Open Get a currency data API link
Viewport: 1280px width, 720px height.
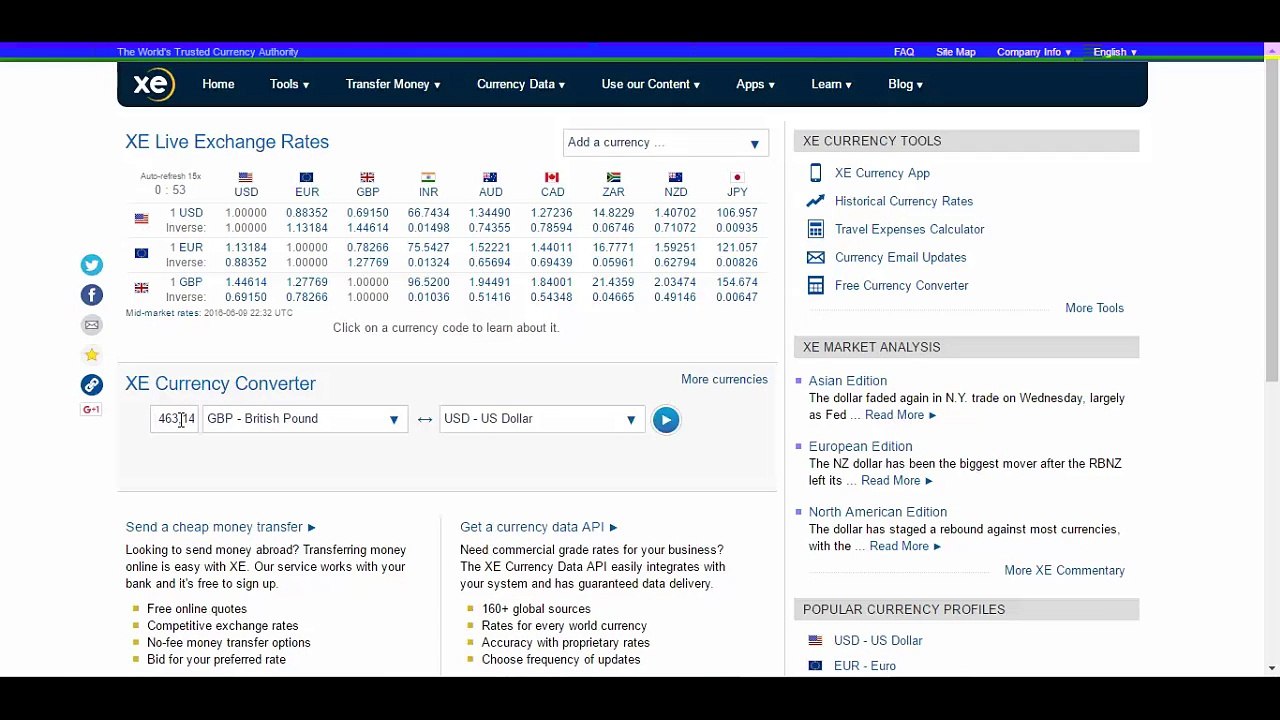tap(538, 527)
